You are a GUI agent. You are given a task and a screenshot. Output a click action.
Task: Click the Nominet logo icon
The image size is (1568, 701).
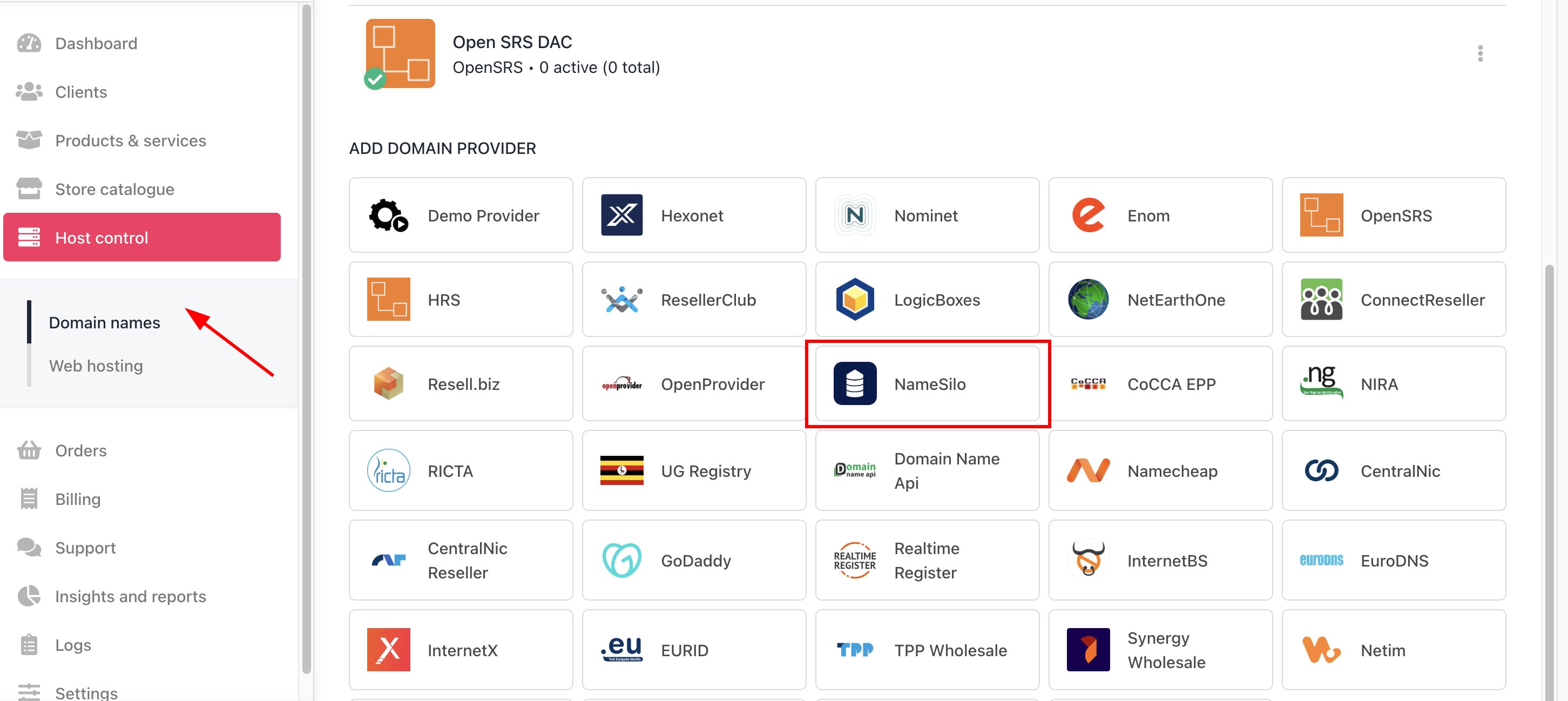coord(855,215)
